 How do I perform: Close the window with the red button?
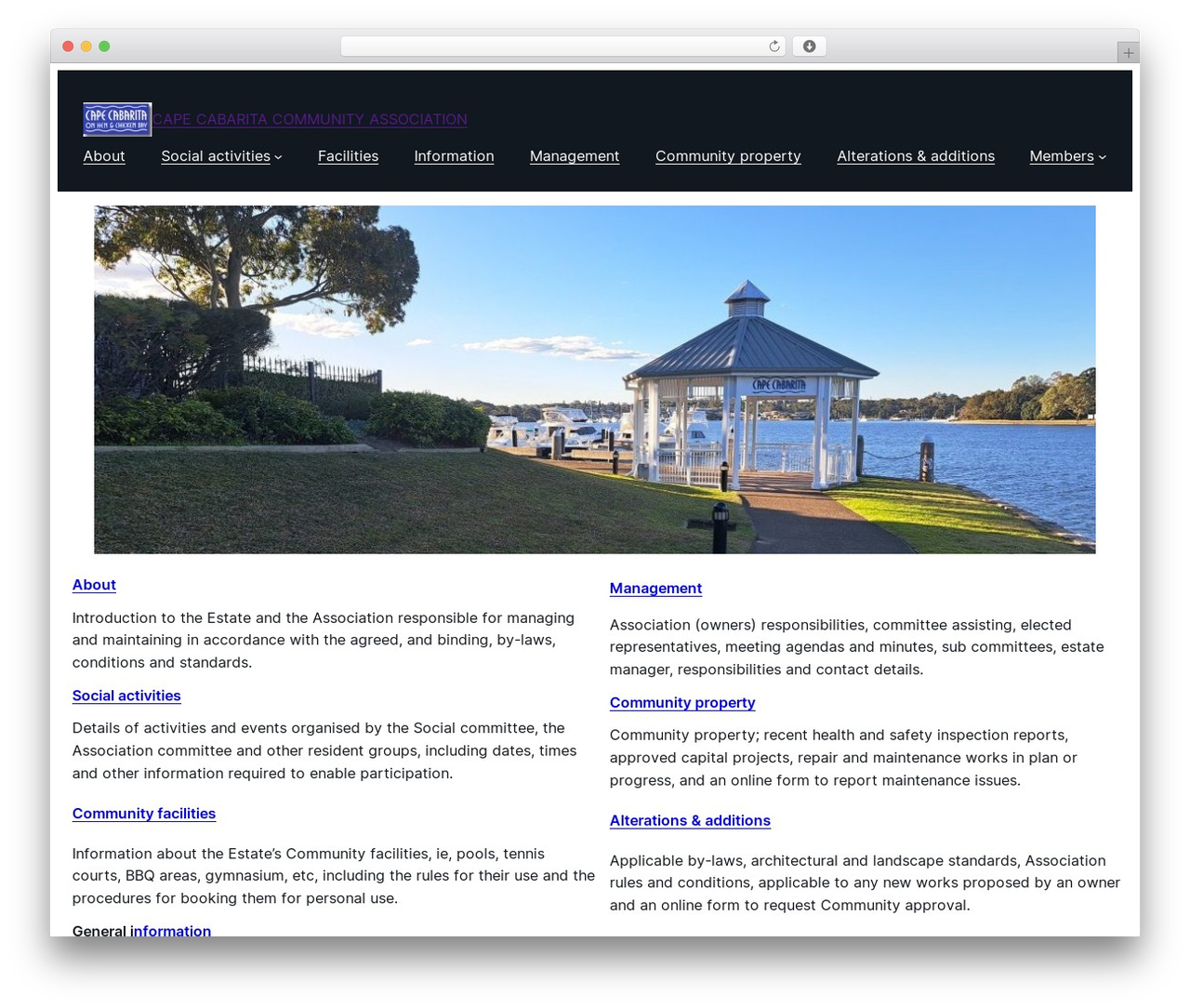coord(68,46)
